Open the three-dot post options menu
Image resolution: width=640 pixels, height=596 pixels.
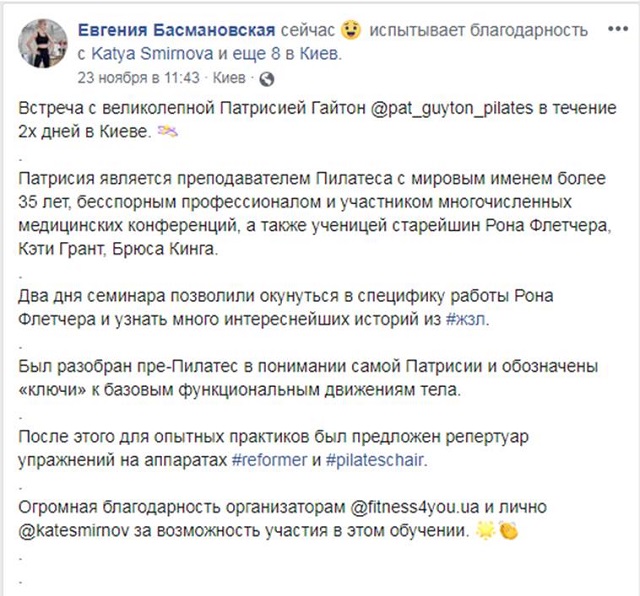pos(618,29)
